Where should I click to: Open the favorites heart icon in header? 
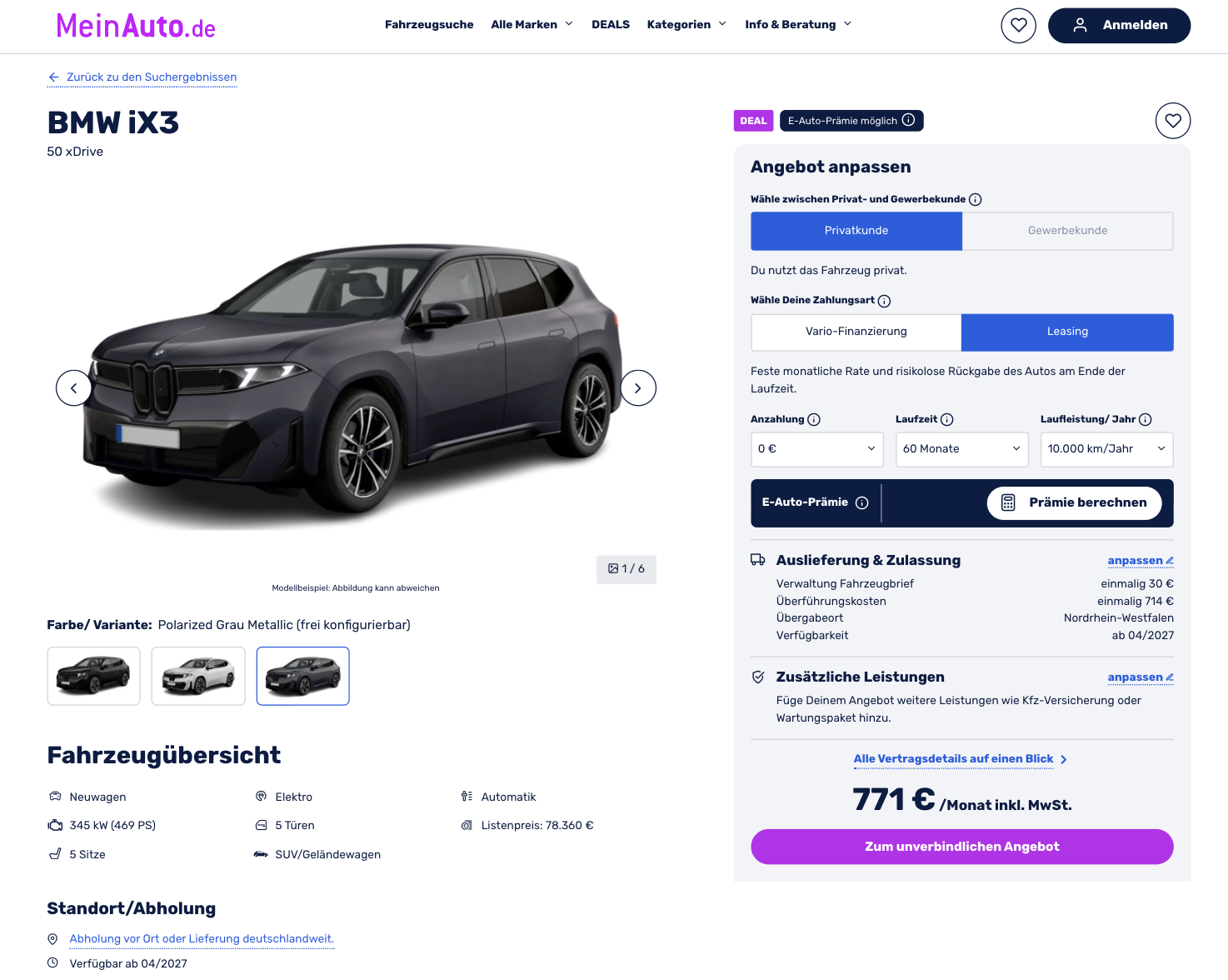[1018, 25]
